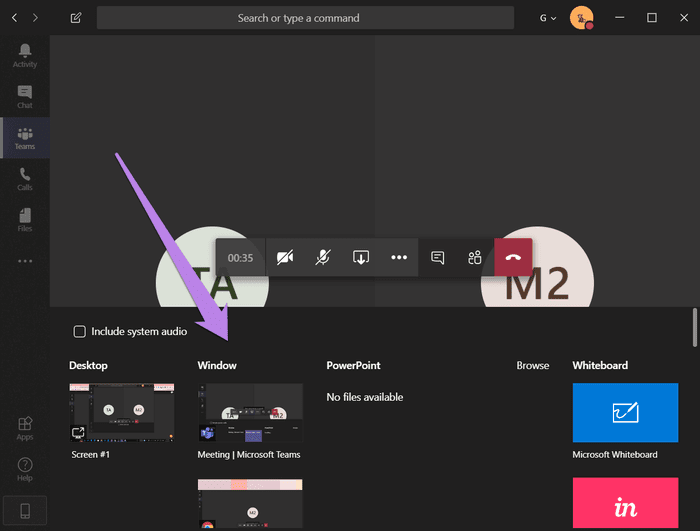Open Activity in the sidebar
700x531 pixels.
(25, 56)
